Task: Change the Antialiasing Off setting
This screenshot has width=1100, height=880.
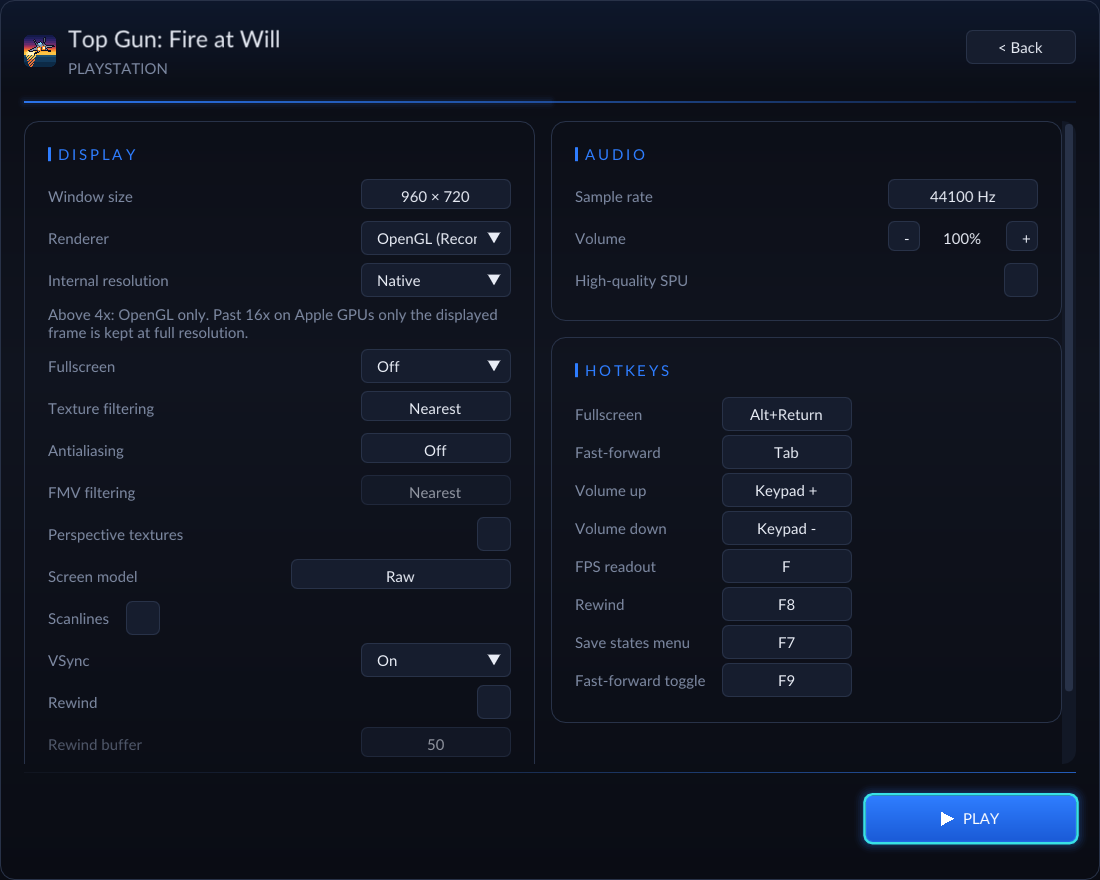Action: tap(436, 448)
